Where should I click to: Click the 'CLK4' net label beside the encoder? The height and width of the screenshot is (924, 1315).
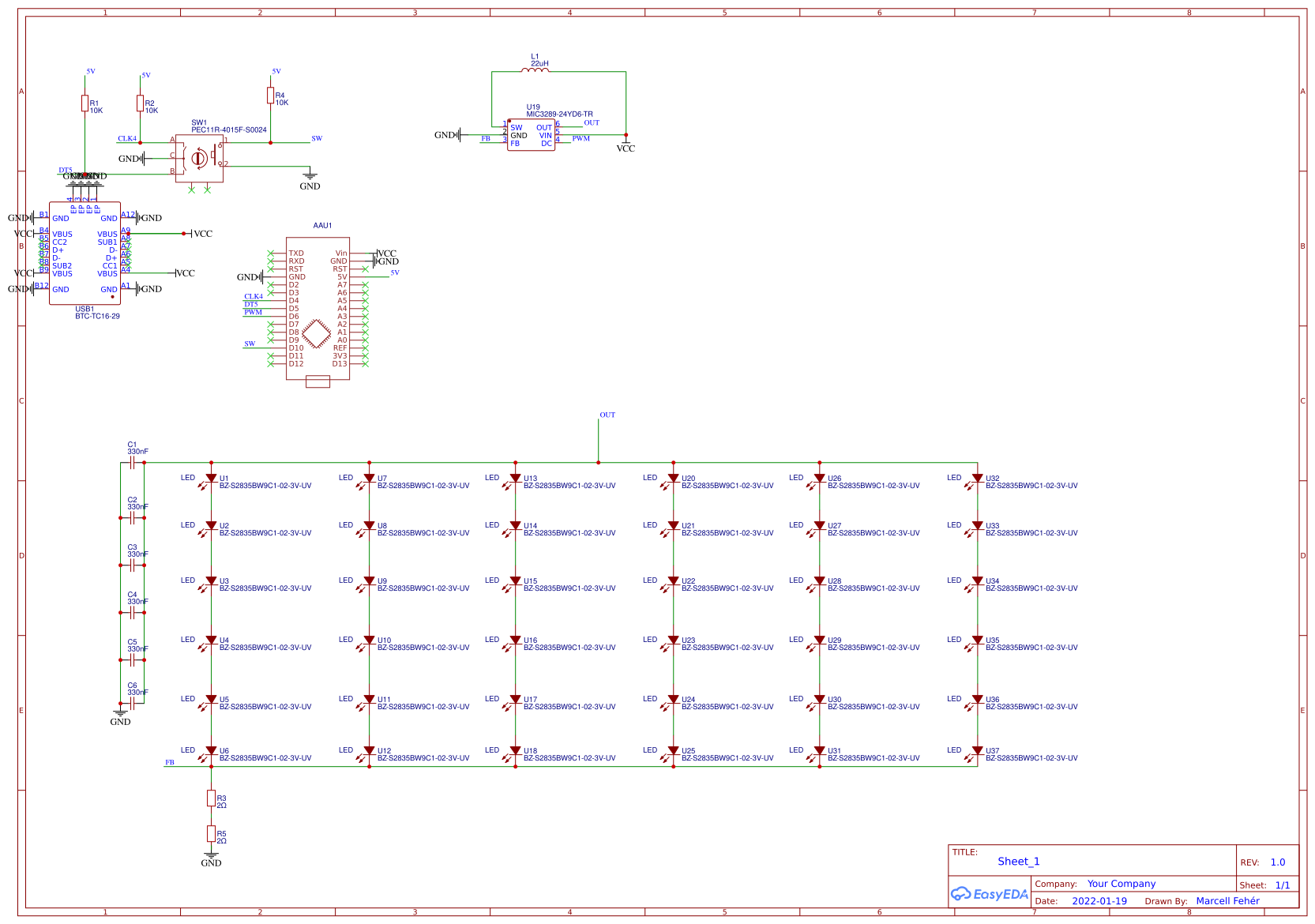(127, 138)
